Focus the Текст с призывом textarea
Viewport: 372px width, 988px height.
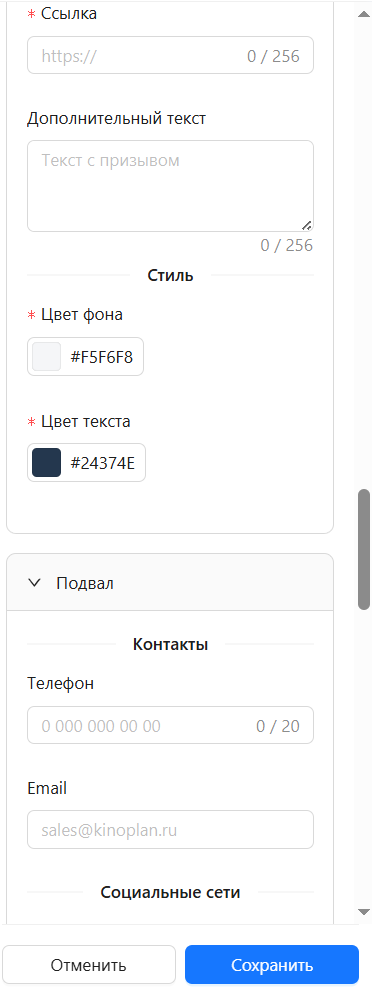[170, 186]
